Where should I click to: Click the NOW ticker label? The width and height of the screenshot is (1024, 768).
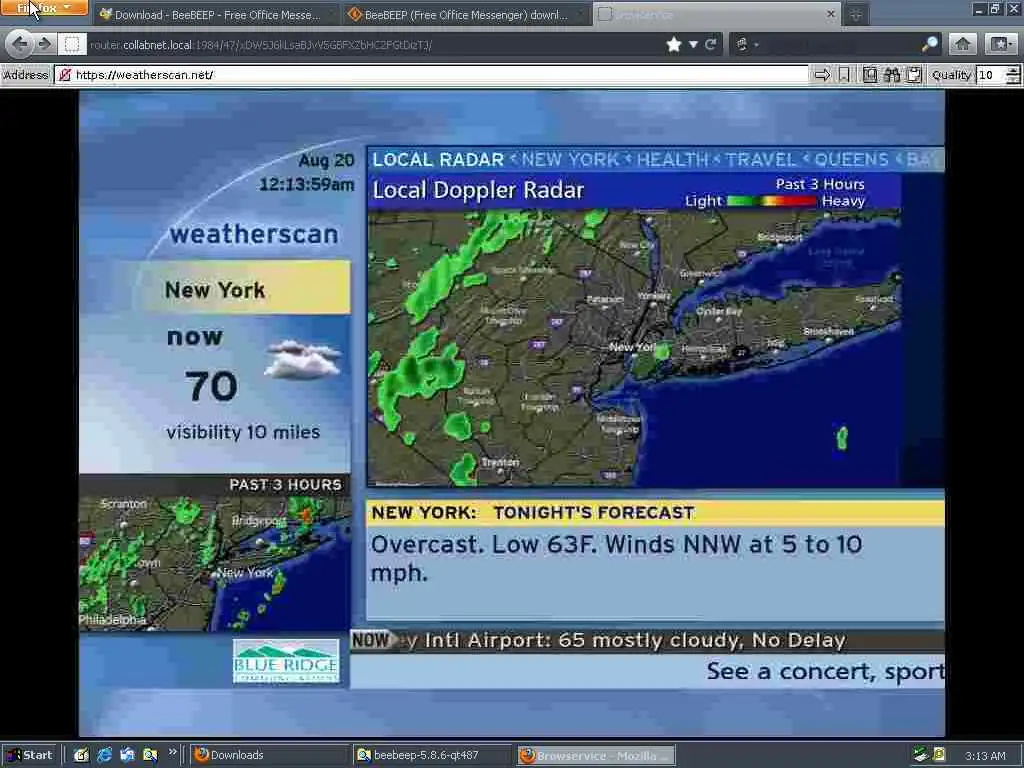click(371, 640)
